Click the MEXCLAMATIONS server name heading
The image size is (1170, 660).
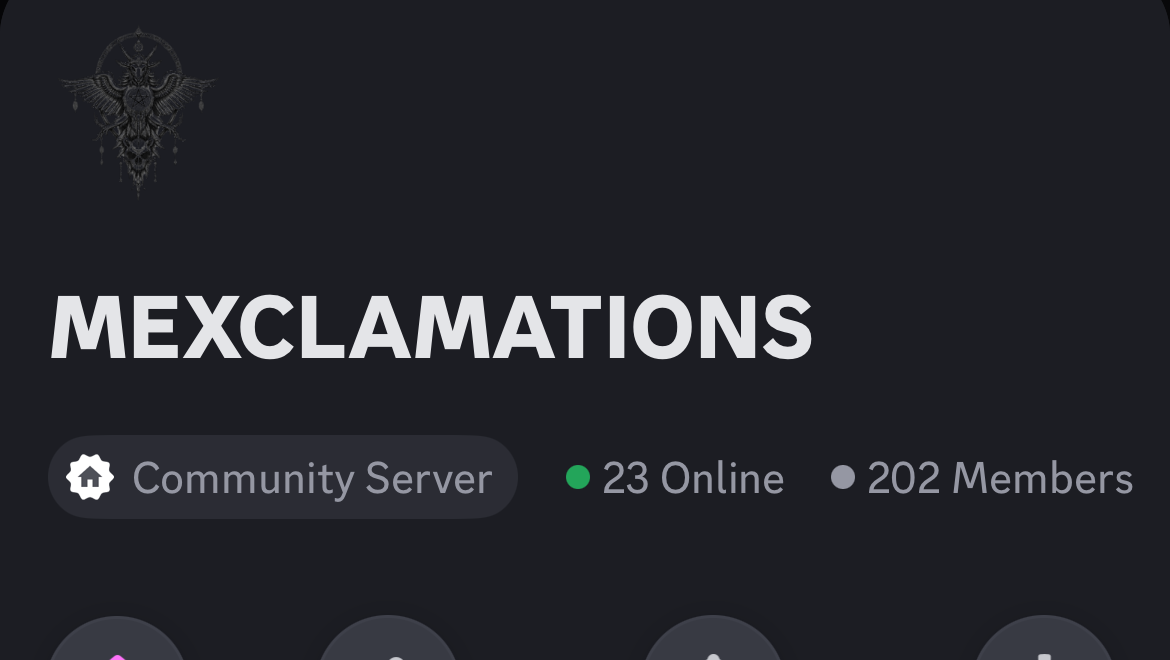[x=431, y=327]
